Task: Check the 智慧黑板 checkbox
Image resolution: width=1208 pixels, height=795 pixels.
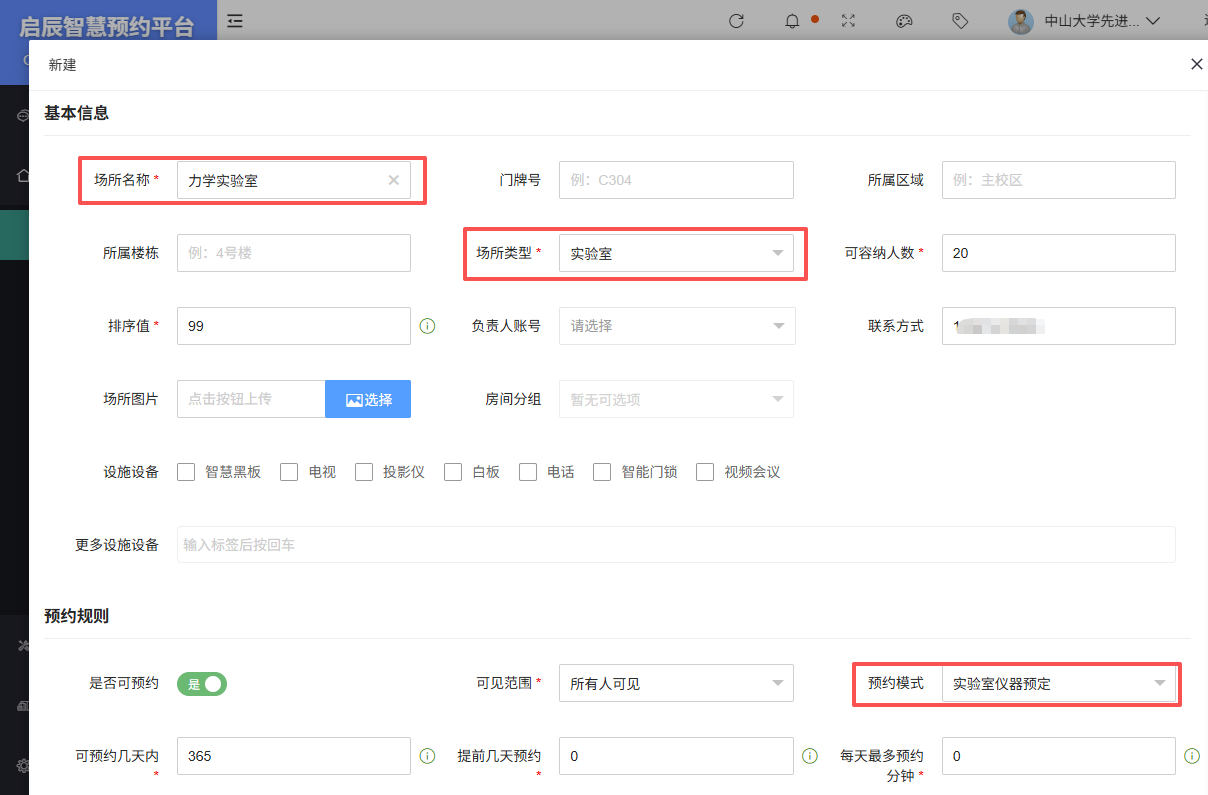Action: (186, 472)
